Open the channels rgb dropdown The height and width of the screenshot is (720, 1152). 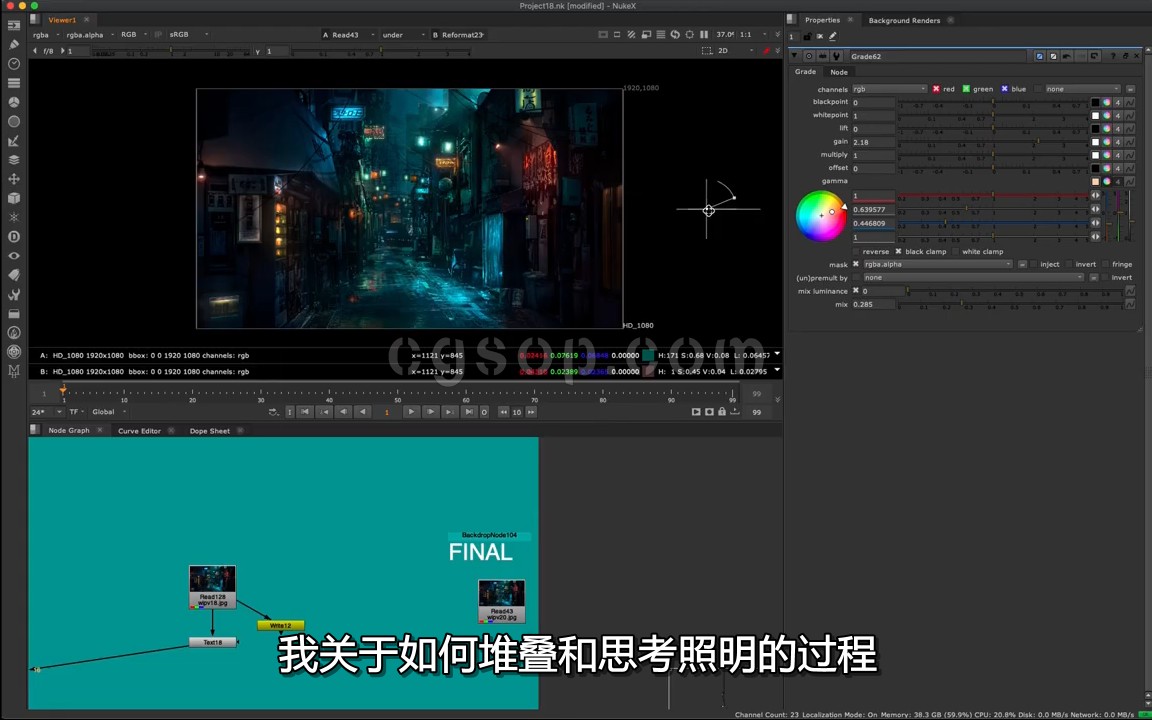[889, 89]
